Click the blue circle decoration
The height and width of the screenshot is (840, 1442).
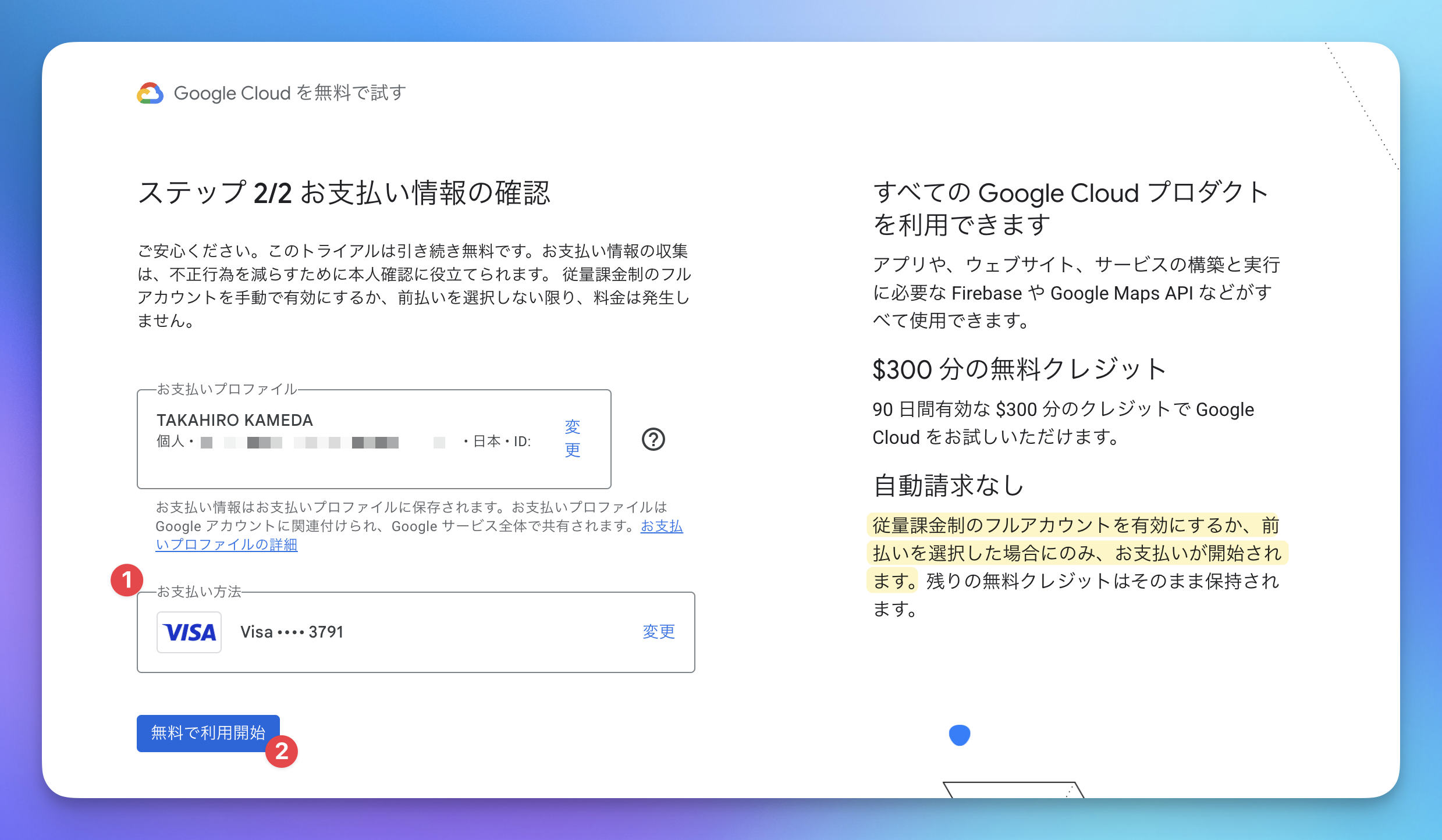[959, 735]
